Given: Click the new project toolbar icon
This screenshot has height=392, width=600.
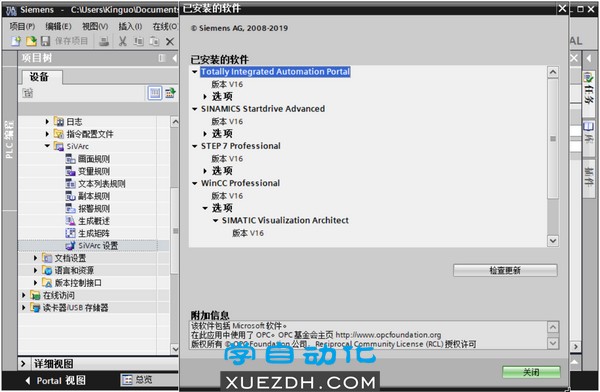Looking at the screenshot, I should coord(15,41).
